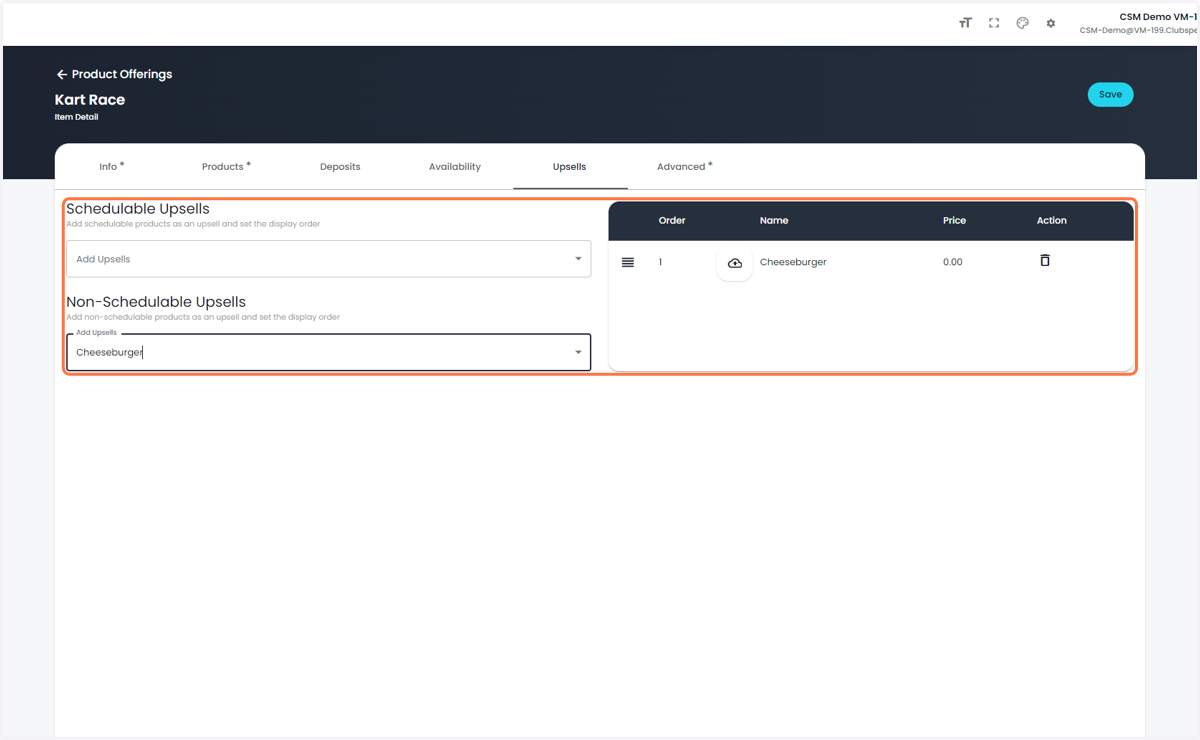1200x740 pixels.
Task: Click the Price column header
Action: point(954,220)
